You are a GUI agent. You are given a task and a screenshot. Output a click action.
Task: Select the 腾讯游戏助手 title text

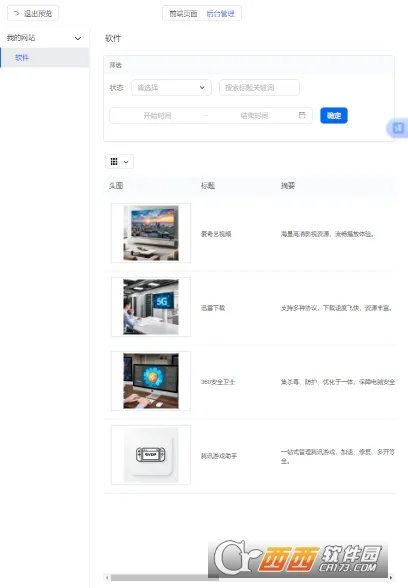click(x=219, y=456)
